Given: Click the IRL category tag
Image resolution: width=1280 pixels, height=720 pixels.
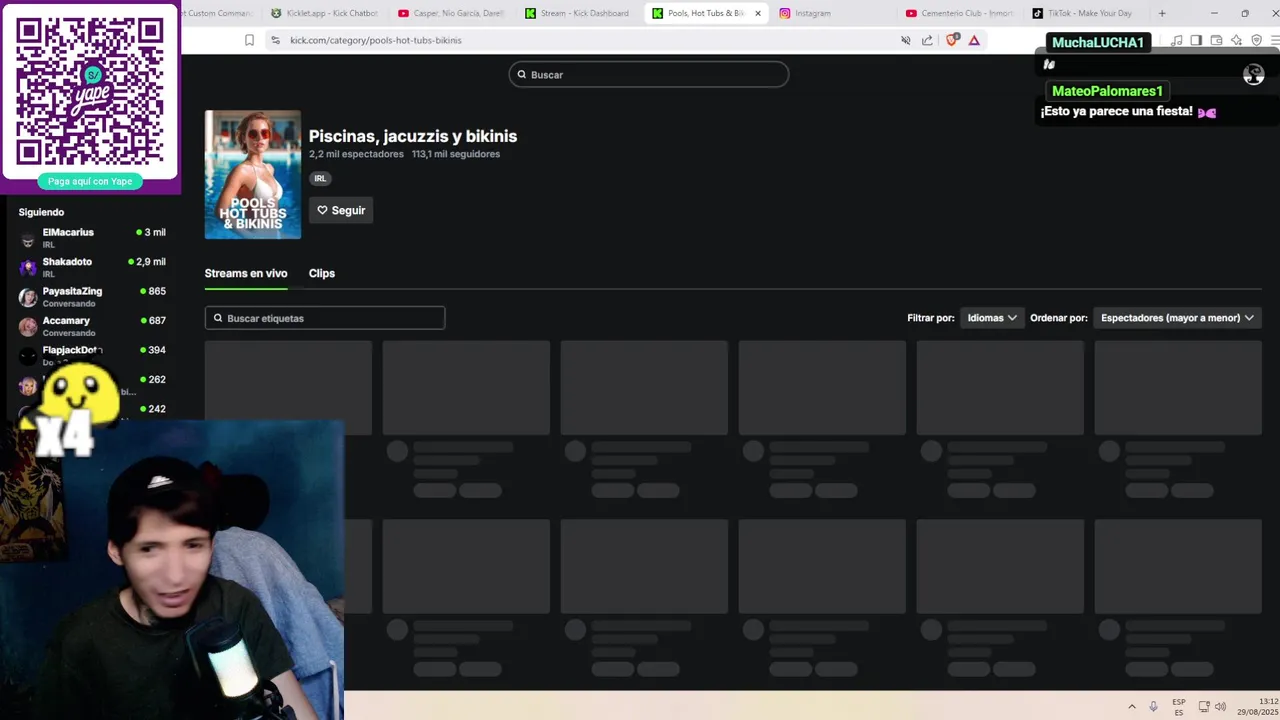Looking at the screenshot, I should coord(320,178).
